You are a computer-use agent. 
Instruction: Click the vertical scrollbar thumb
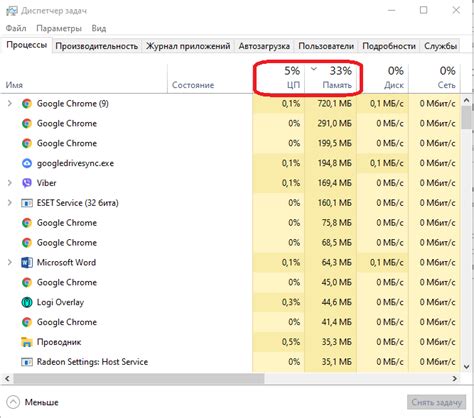tap(466, 118)
